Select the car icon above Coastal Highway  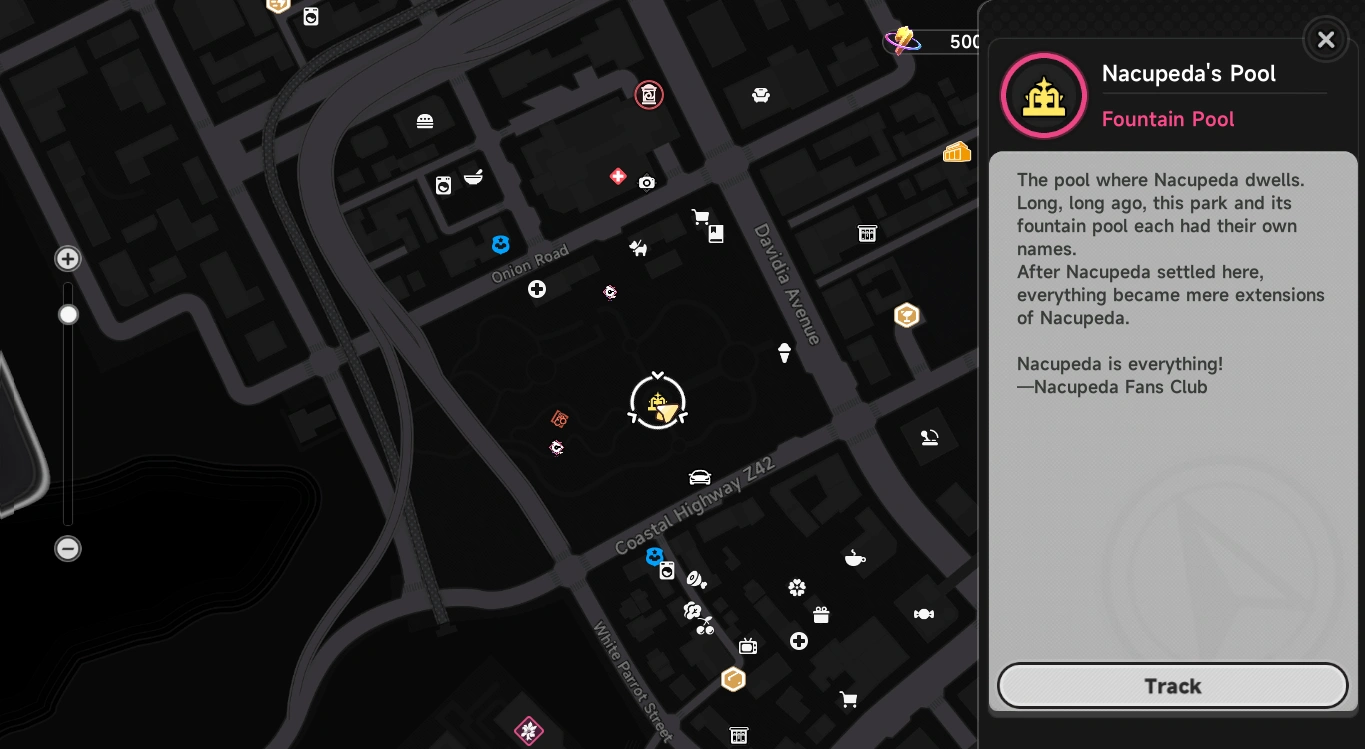(700, 477)
